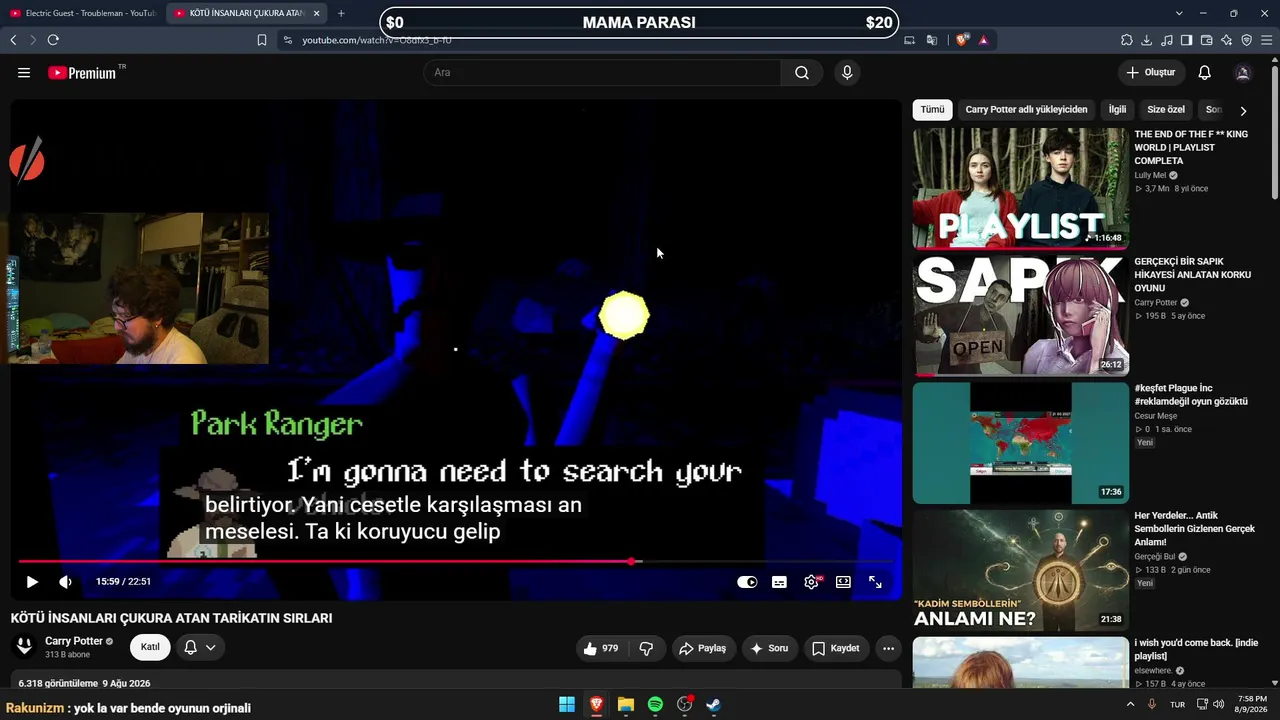Open the Plague Inc video thumbnail
Image resolution: width=1280 pixels, height=720 pixels.
click(x=1020, y=443)
